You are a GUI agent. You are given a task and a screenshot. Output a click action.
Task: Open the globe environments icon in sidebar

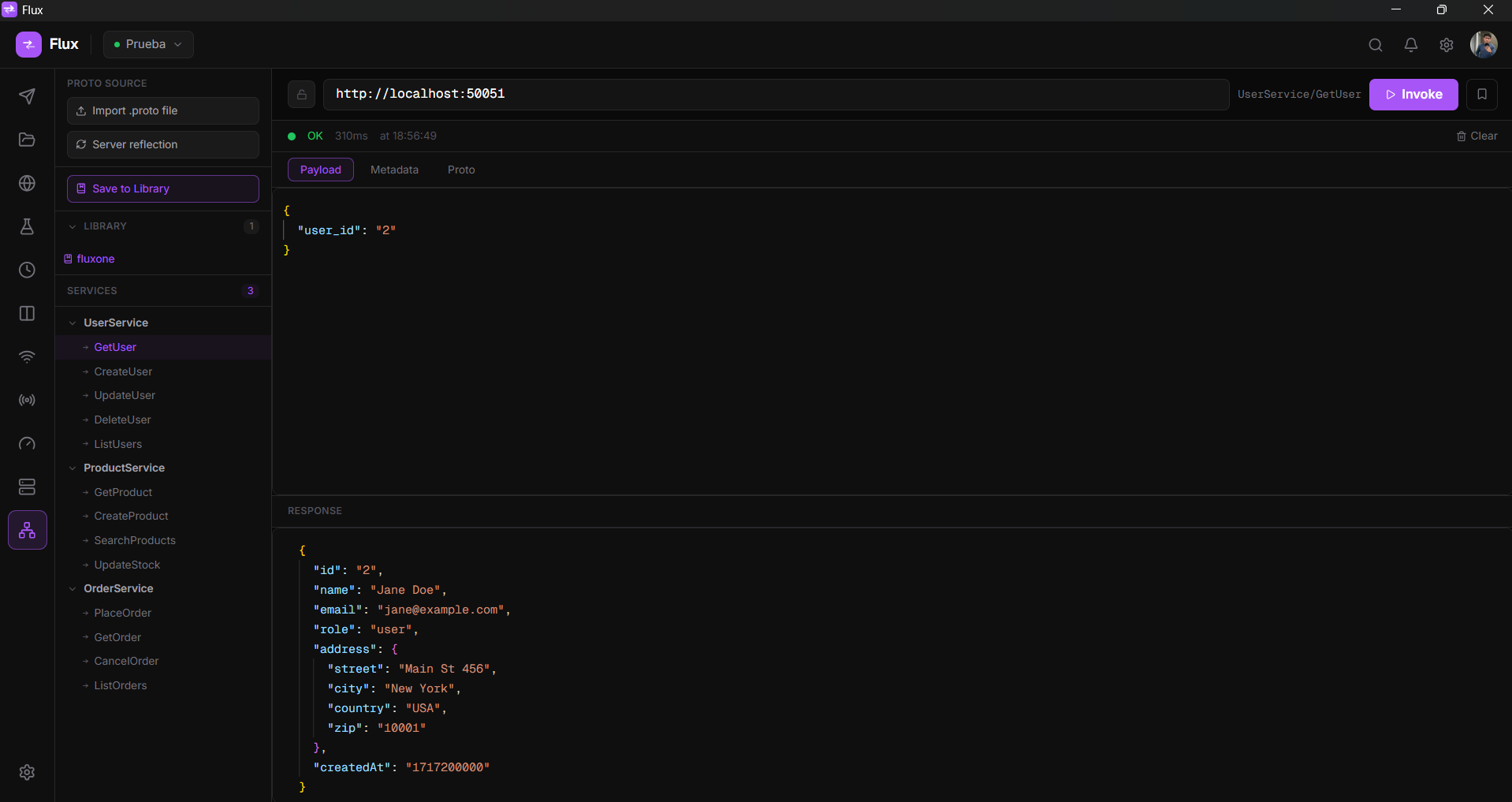coord(27,183)
